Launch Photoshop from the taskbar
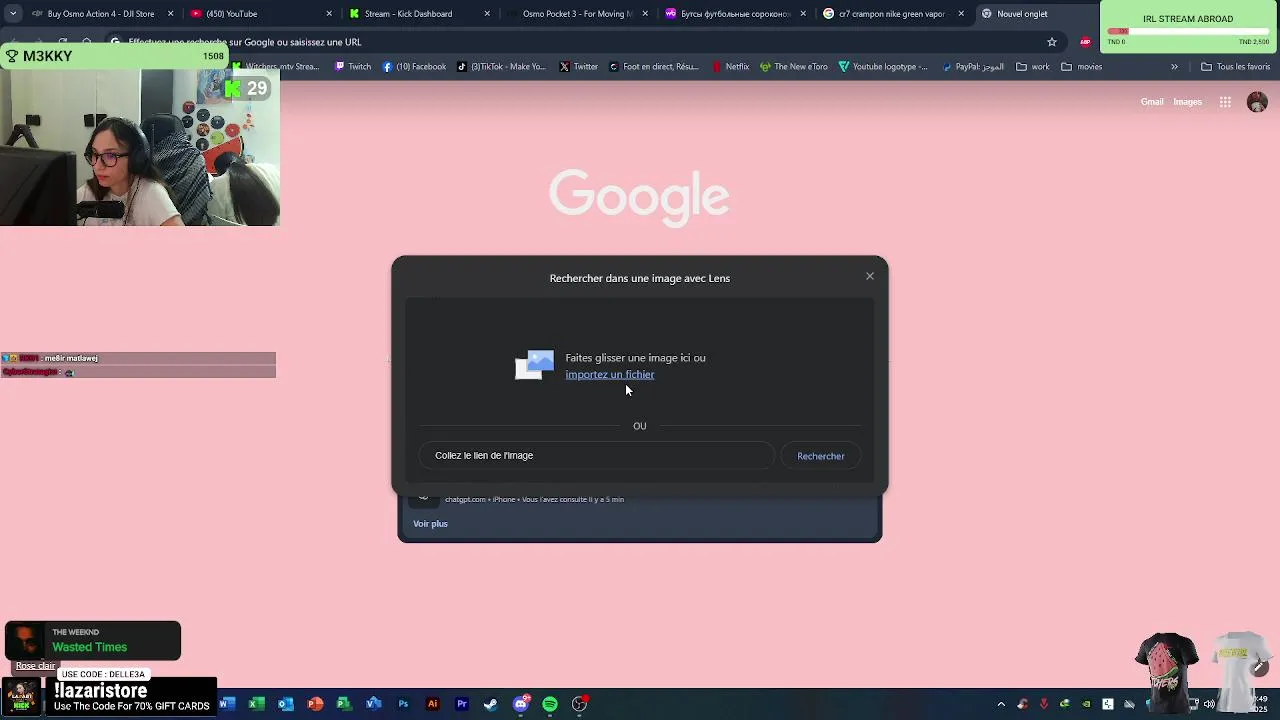 pos(403,704)
